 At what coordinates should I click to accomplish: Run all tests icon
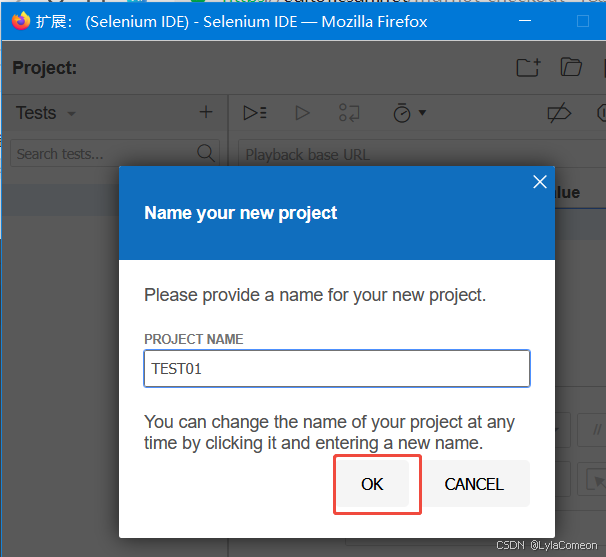coord(255,113)
